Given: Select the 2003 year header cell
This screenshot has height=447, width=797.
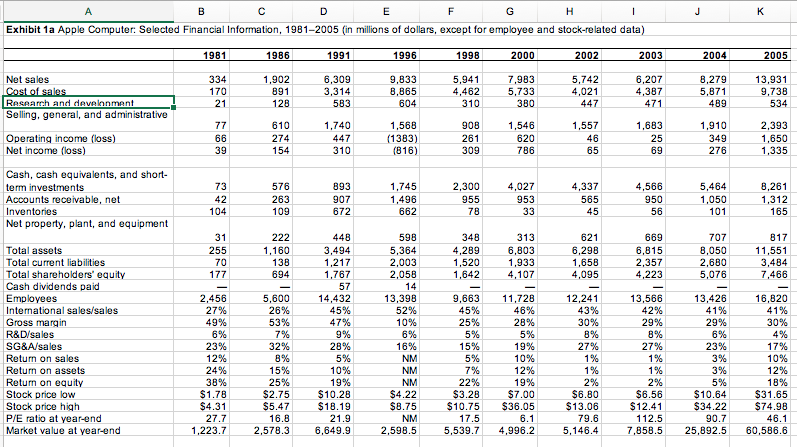Looking at the screenshot, I should tap(633, 55).
